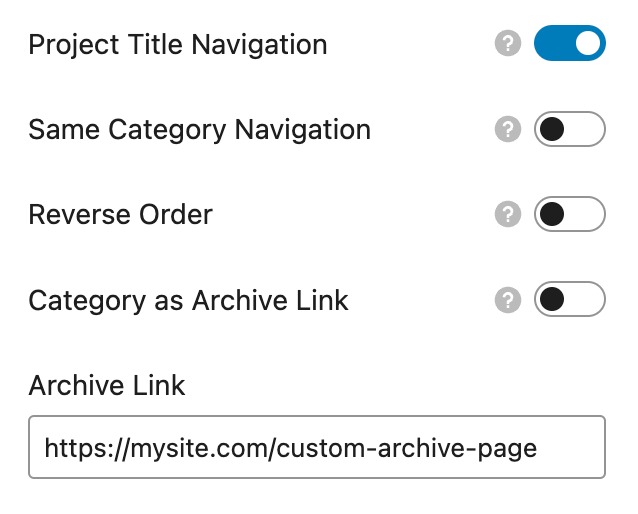Click the blue knob of the enabled toggle

click(x=588, y=45)
